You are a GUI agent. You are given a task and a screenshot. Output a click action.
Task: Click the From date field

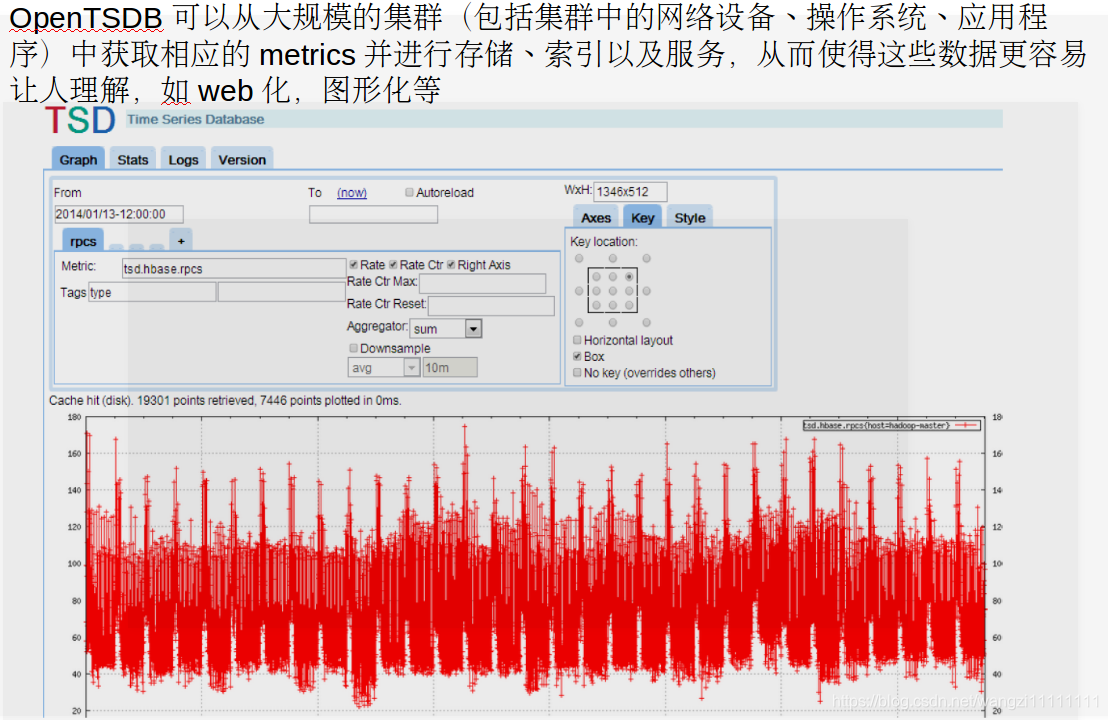click(119, 214)
